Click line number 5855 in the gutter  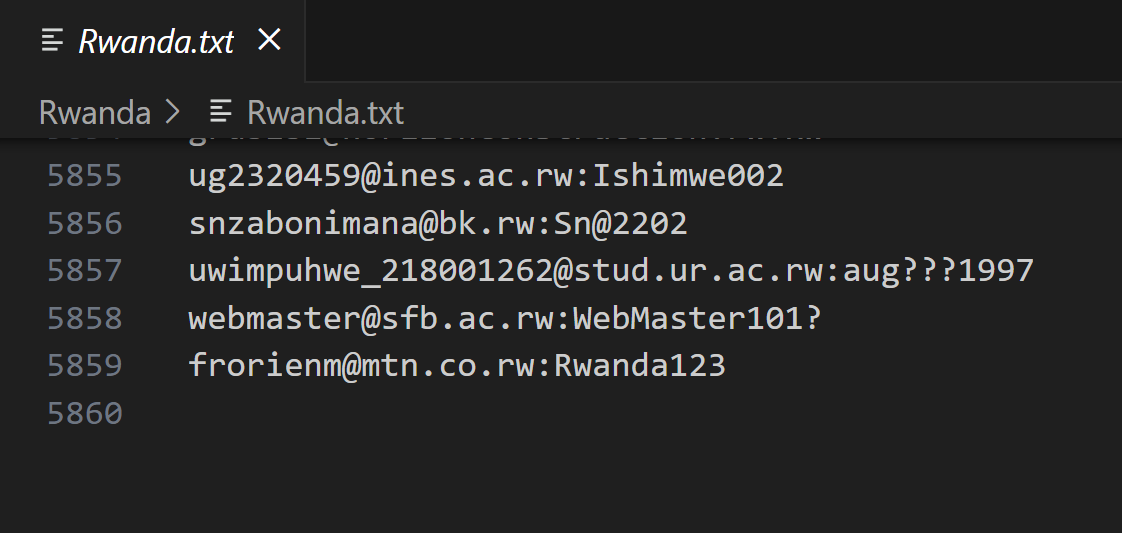point(85,176)
